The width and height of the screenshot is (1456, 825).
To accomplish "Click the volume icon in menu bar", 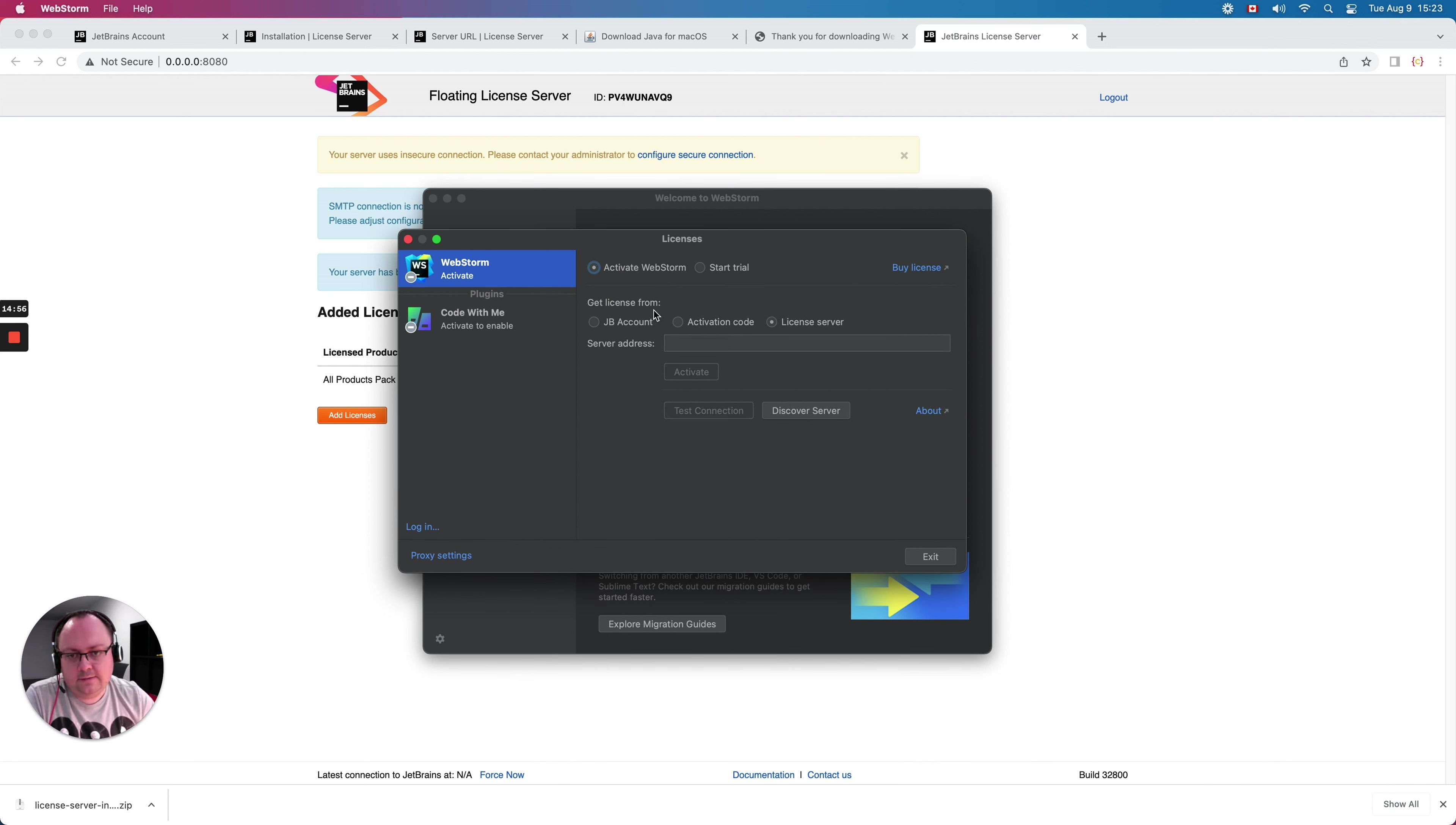I will pyautogui.click(x=1278, y=8).
